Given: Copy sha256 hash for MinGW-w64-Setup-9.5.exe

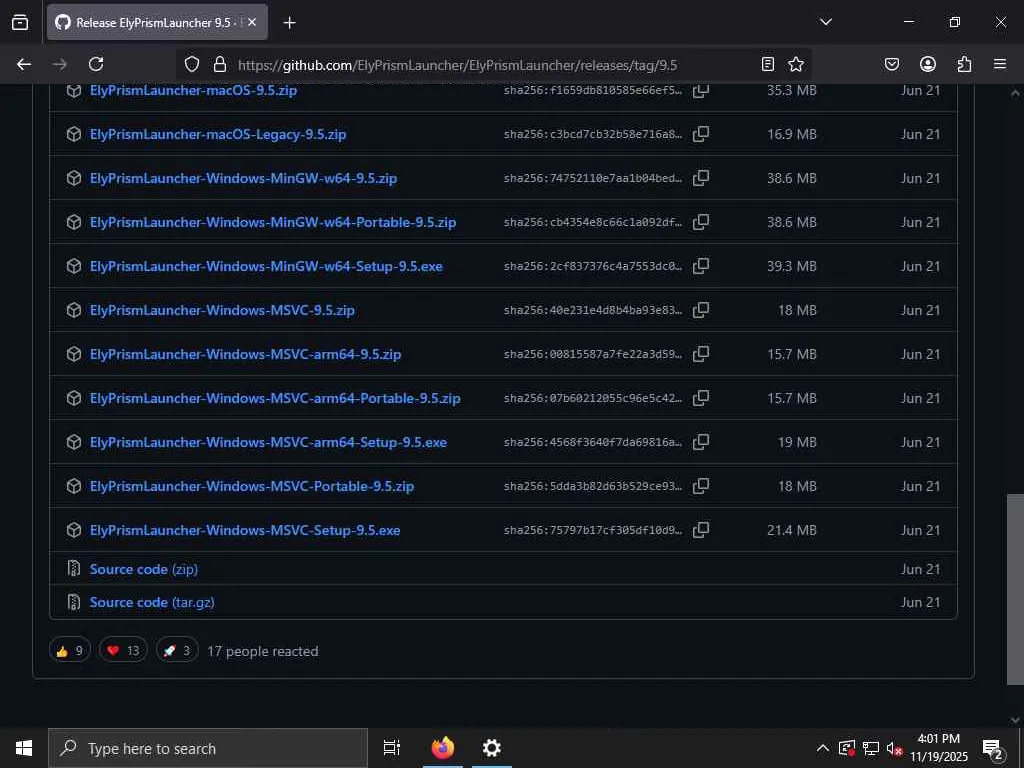Looking at the screenshot, I should [701, 266].
